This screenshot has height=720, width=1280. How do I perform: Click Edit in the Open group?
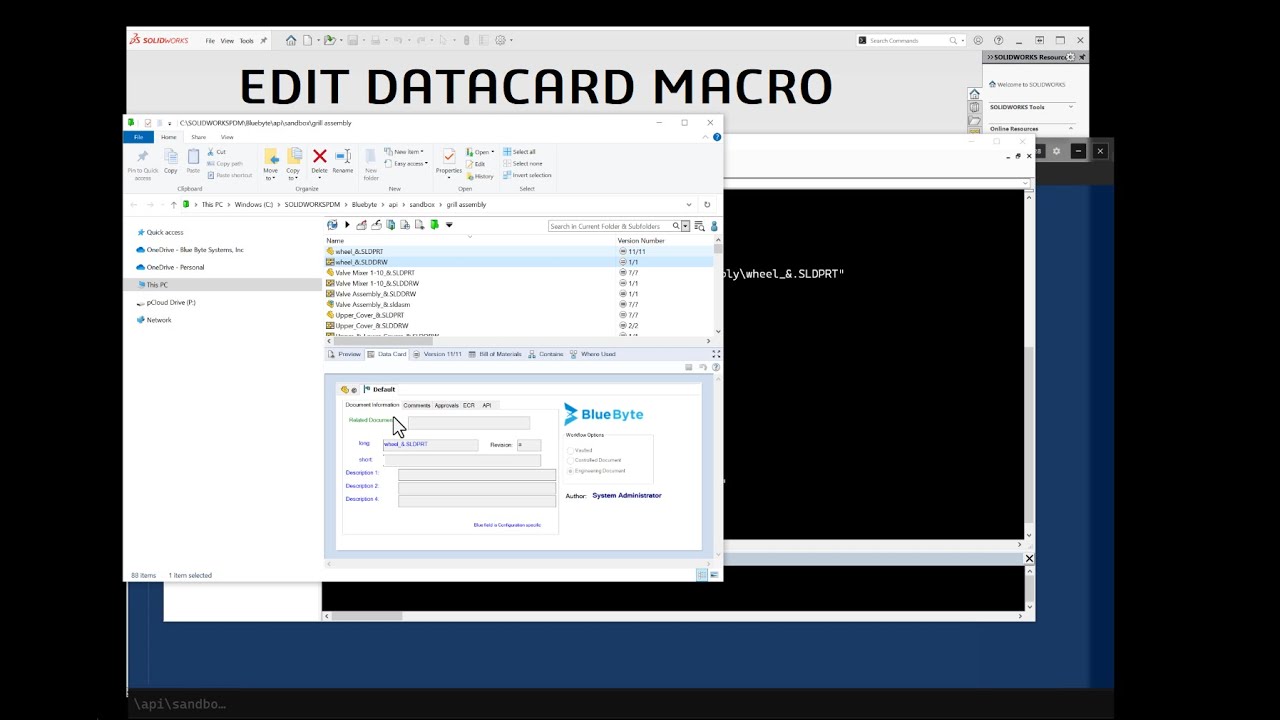click(x=476, y=164)
